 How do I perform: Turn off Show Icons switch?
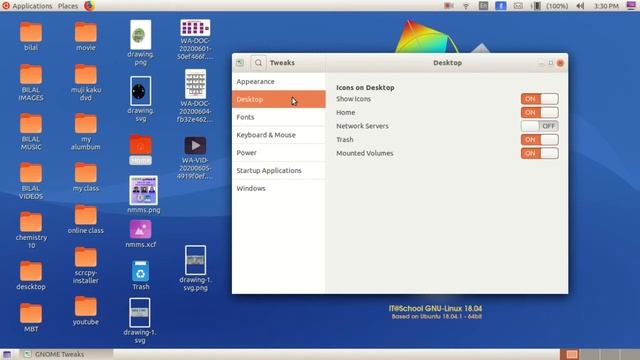coord(539,99)
